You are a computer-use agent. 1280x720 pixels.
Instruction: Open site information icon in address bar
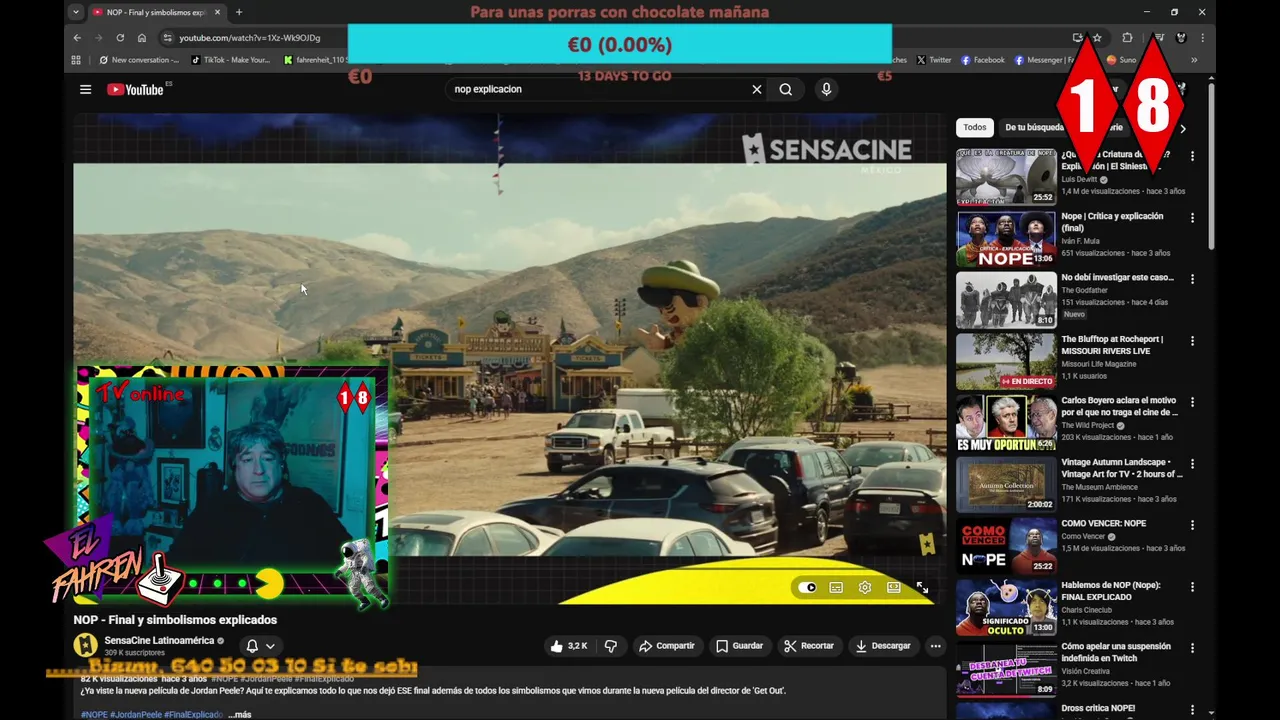pyautogui.click(x=167, y=38)
